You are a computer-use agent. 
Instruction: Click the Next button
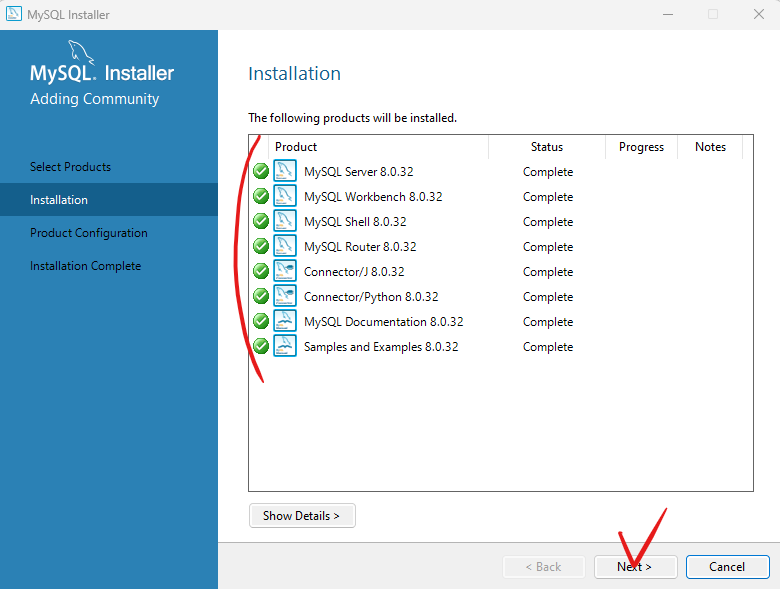pyautogui.click(x=635, y=567)
